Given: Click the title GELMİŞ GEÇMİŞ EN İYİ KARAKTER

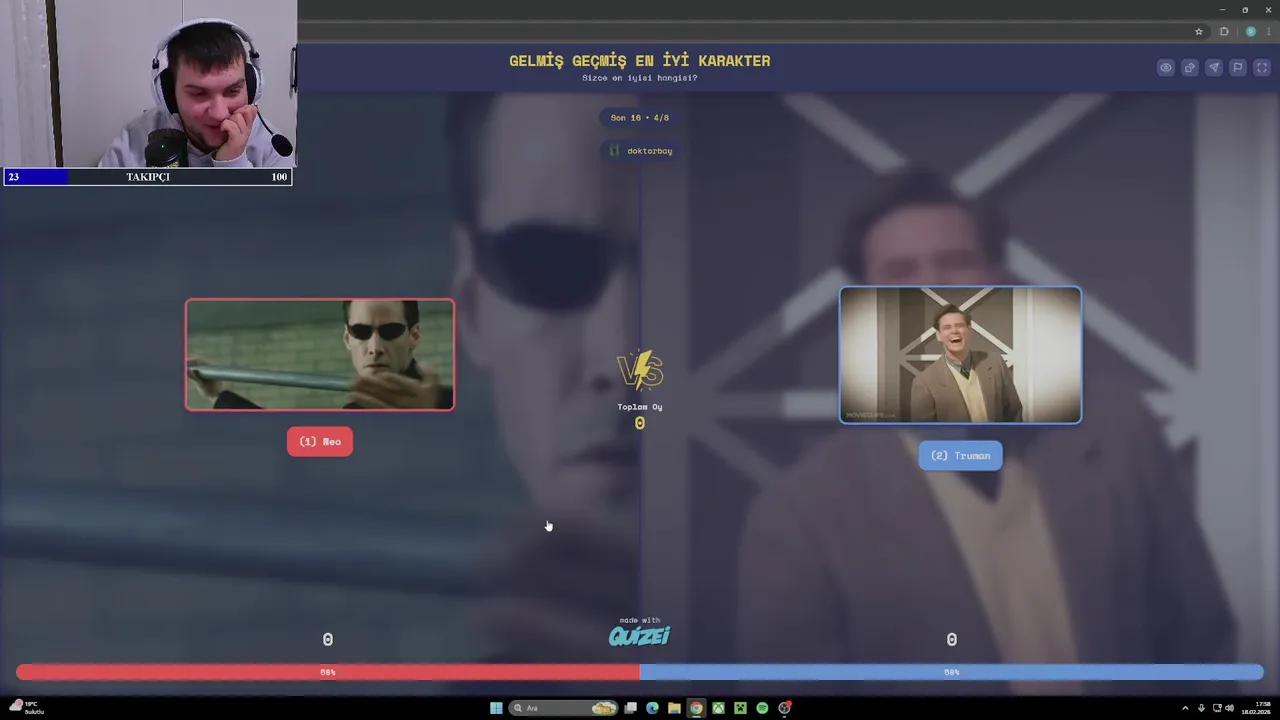Looking at the screenshot, I should (x=640, y=60).
